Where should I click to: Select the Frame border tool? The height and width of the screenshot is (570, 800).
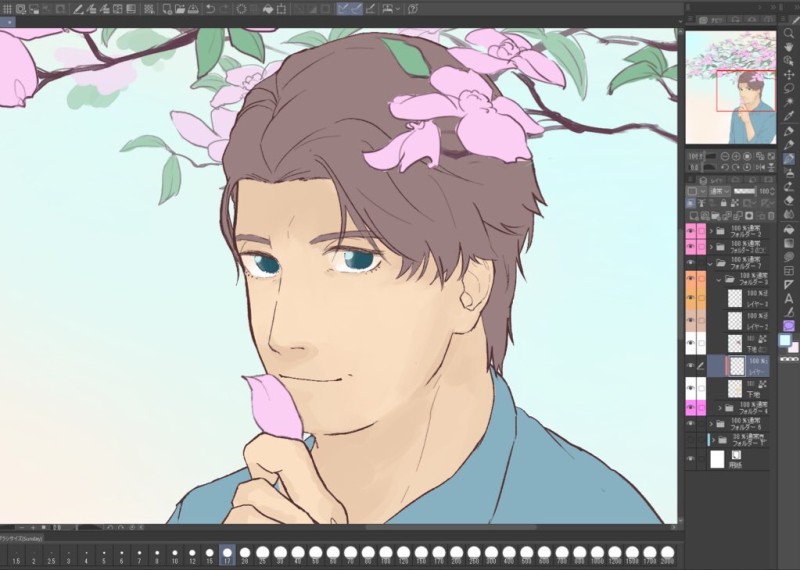pyautogui.click(x=789, y=270)
